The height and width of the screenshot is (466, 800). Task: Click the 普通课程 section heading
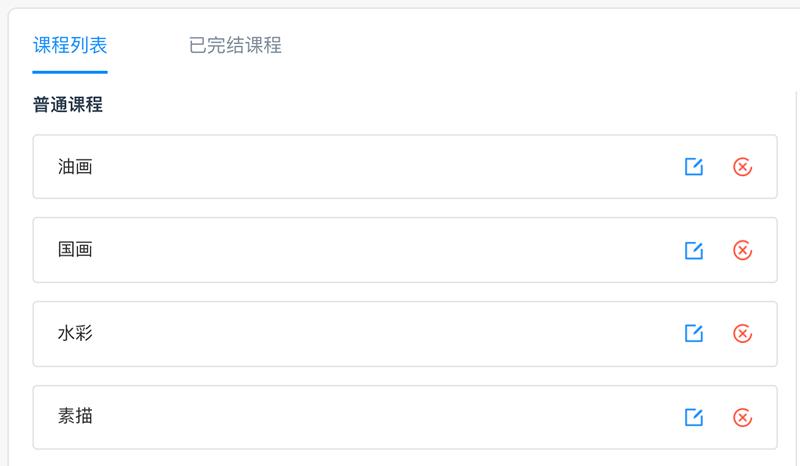[x=68, y=104]
